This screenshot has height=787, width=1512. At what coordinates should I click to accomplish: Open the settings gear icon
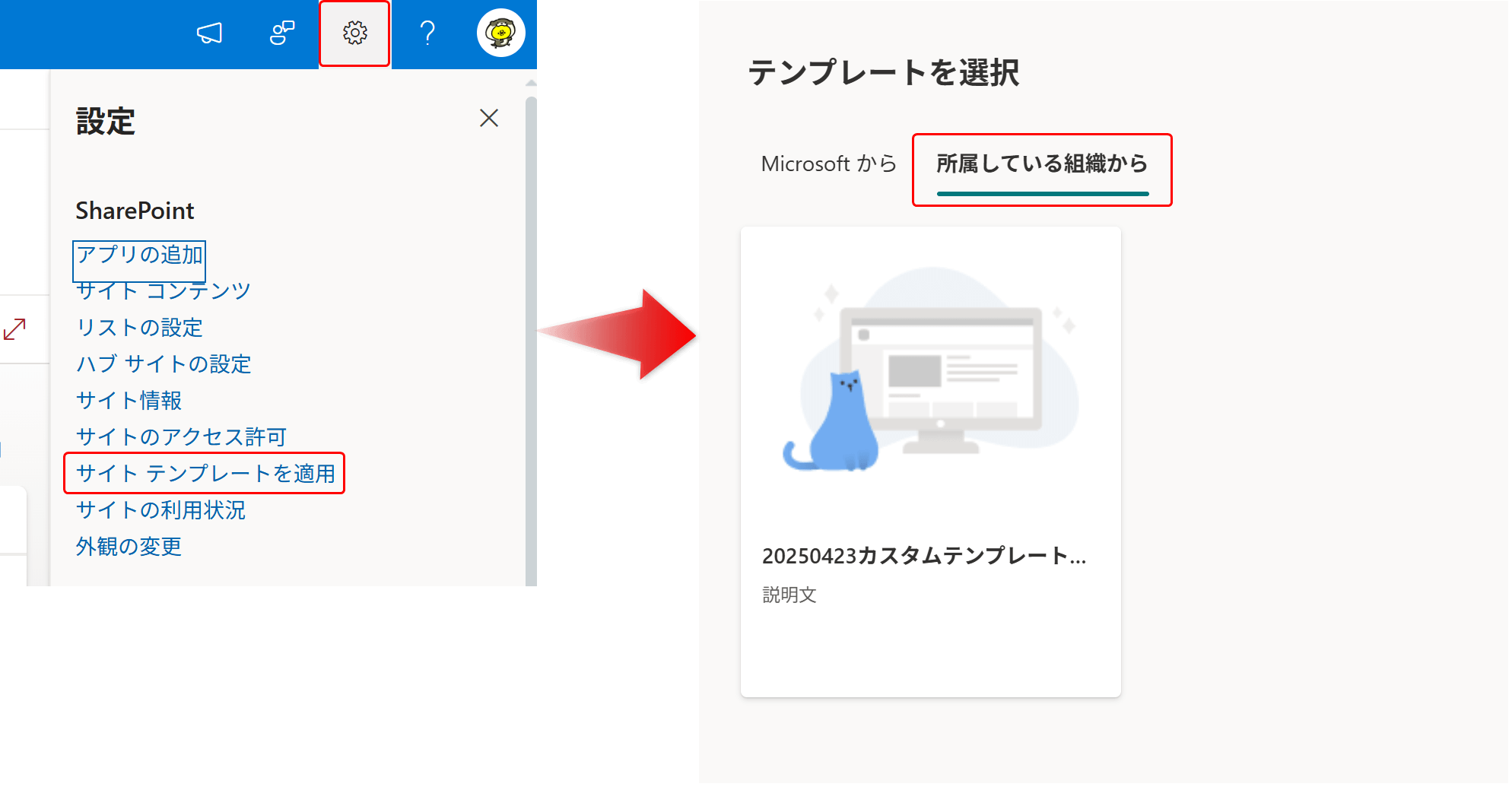click(x=354, y=33)
